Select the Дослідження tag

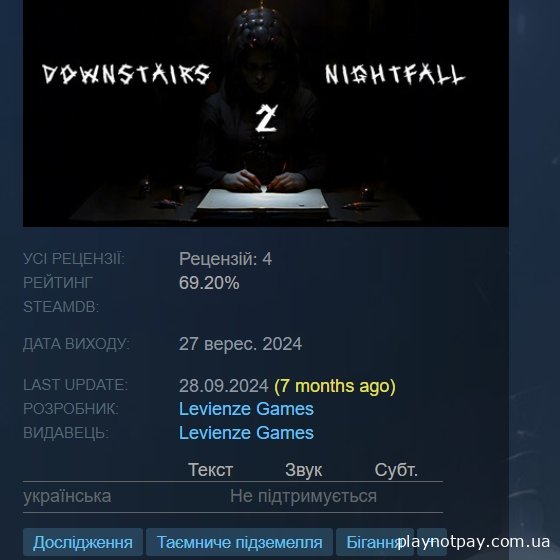(83, 542)
